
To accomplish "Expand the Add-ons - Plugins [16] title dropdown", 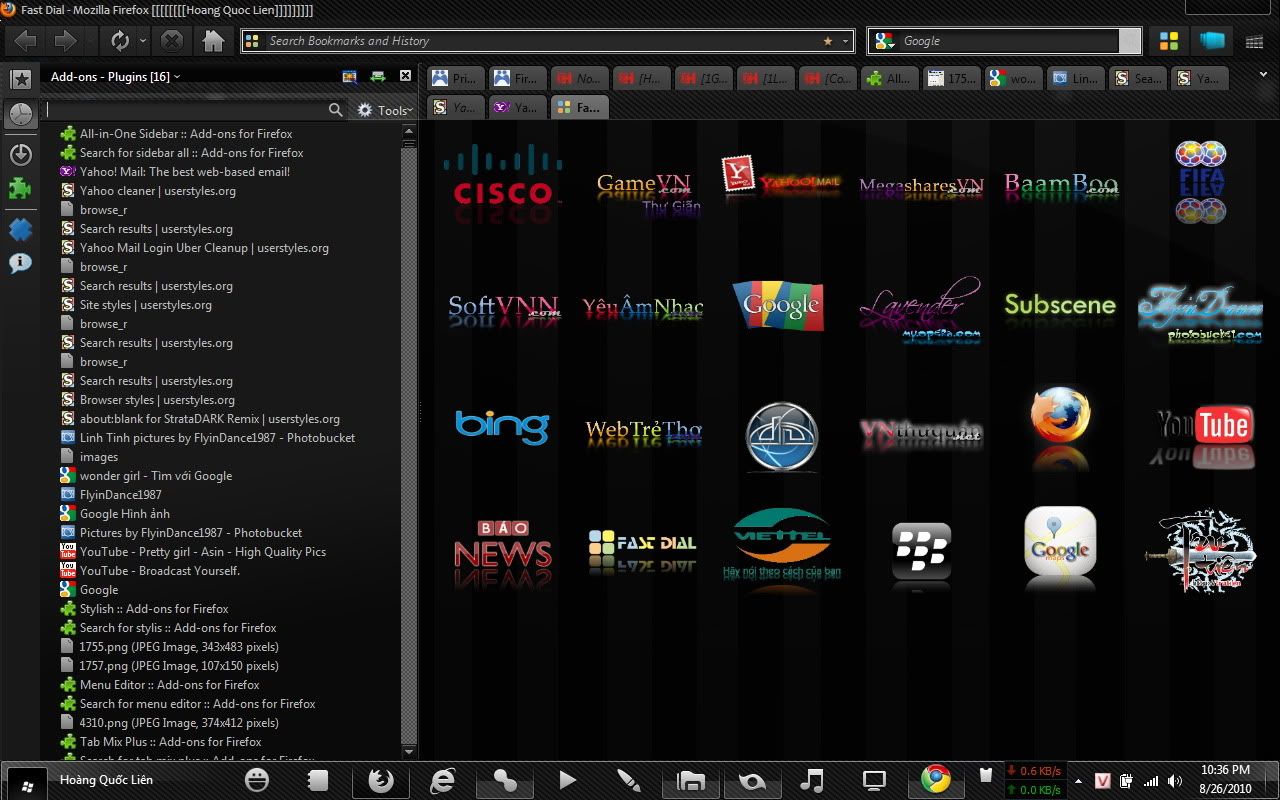I will coord(116,77).
